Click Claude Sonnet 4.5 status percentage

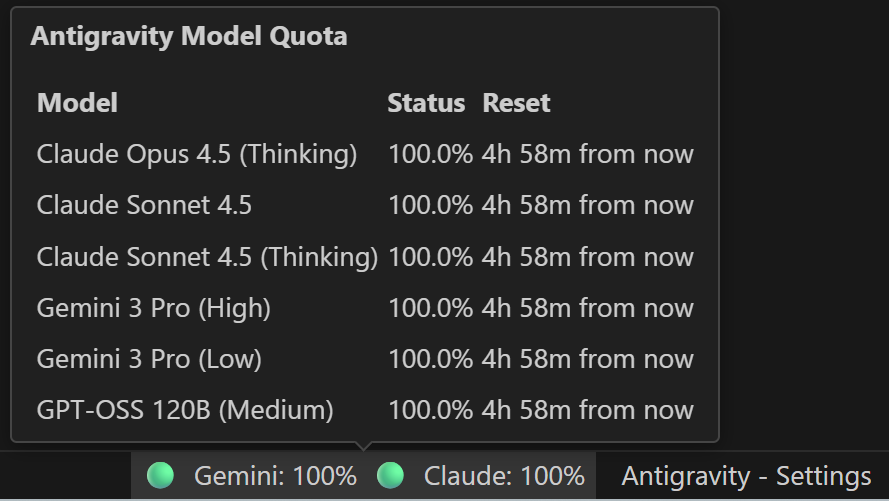point(430,205)
